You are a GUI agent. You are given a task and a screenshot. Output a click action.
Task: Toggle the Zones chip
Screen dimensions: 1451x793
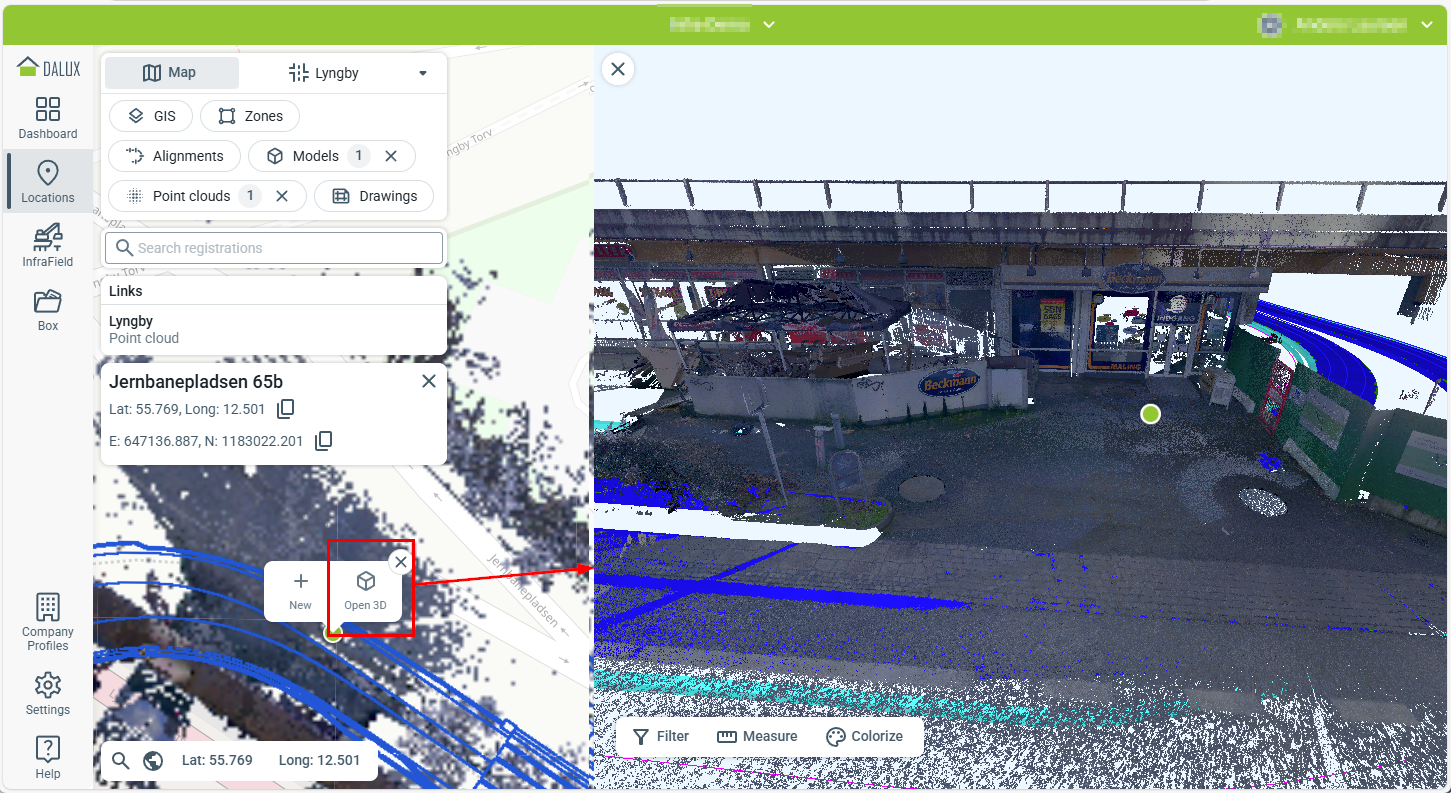coord(250,116)
